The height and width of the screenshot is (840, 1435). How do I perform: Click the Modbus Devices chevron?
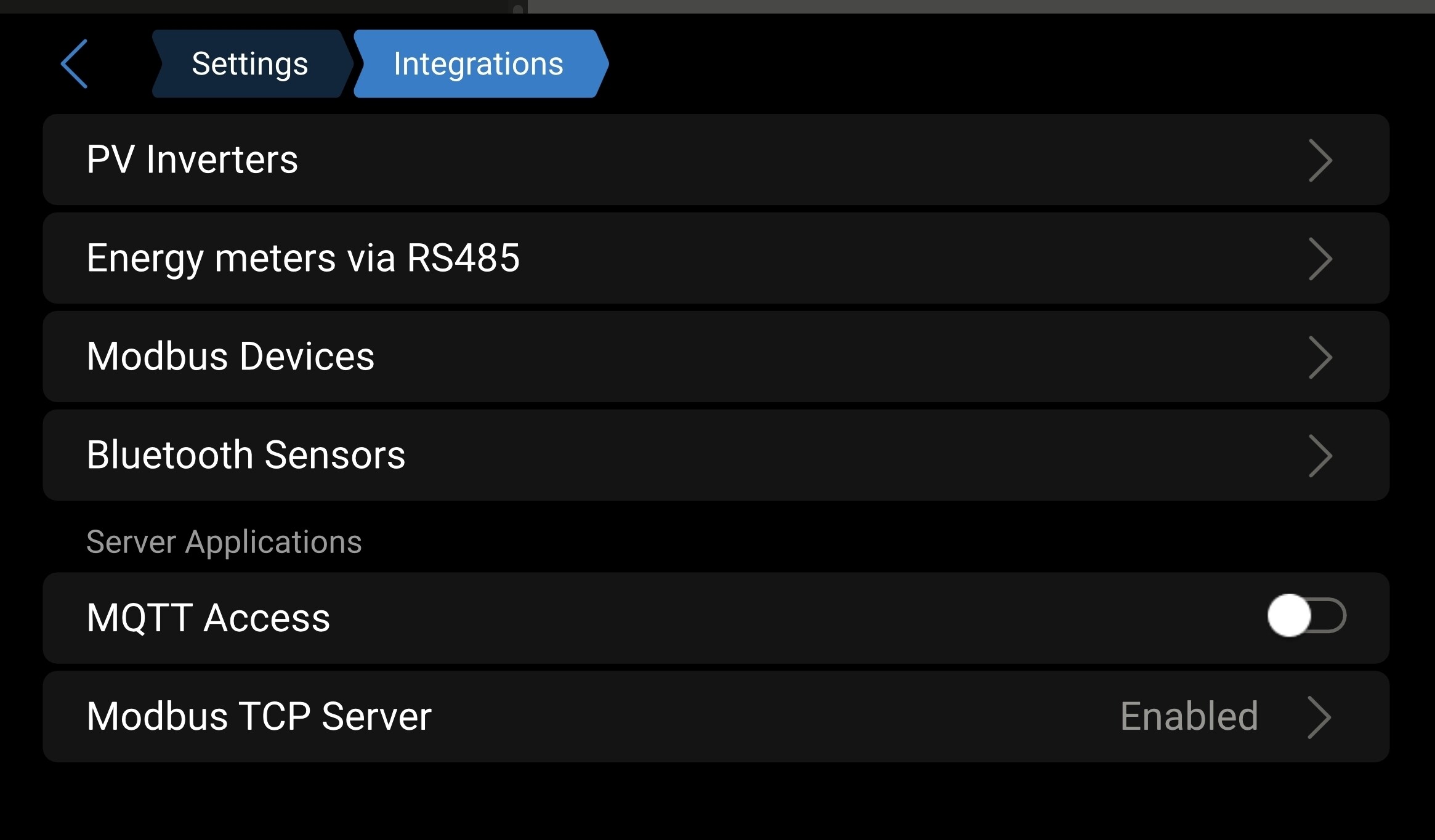click(x=1320, y=357)
